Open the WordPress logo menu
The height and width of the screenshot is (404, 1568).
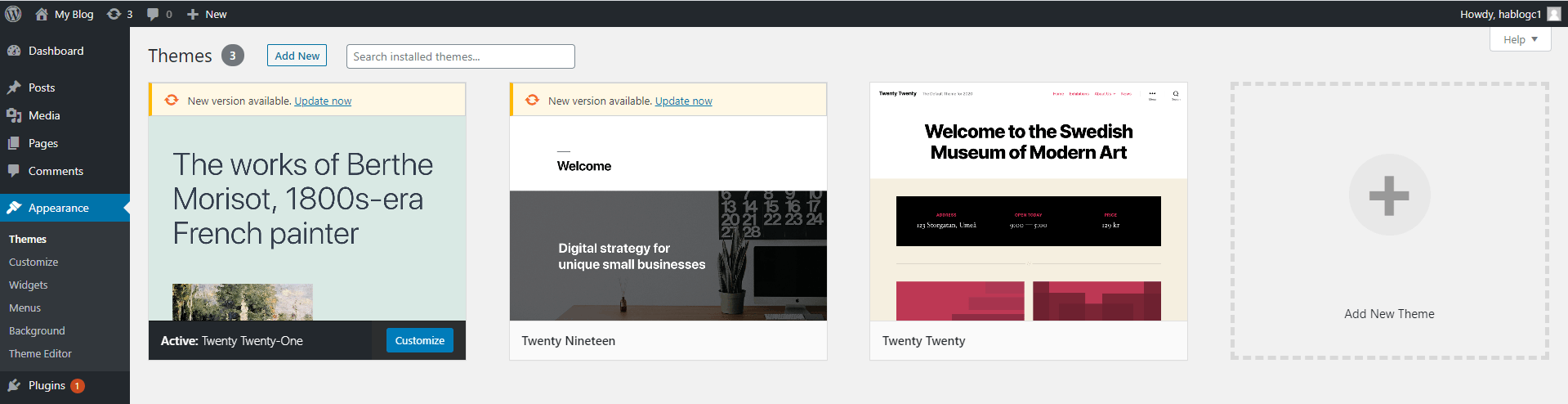[x=13, y=14]
